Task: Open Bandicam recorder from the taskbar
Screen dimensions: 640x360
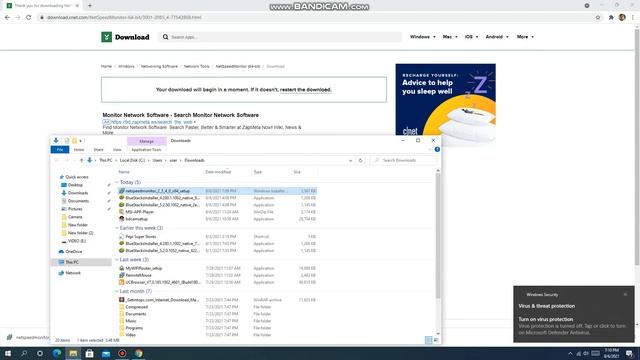Action: pos(122,353)
